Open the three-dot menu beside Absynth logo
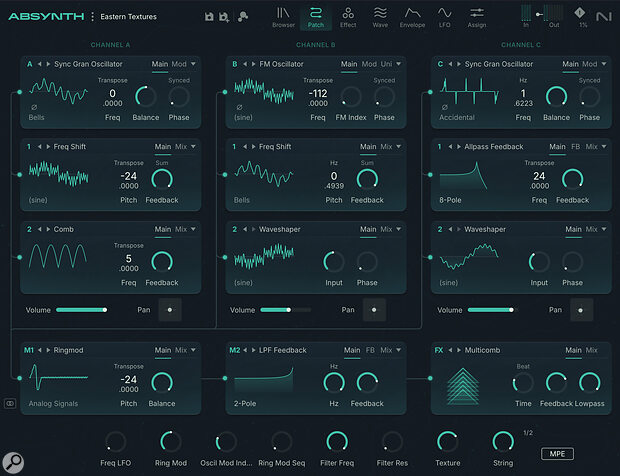The width and height of the screenshot is (620, 476). tap(93, 17)
